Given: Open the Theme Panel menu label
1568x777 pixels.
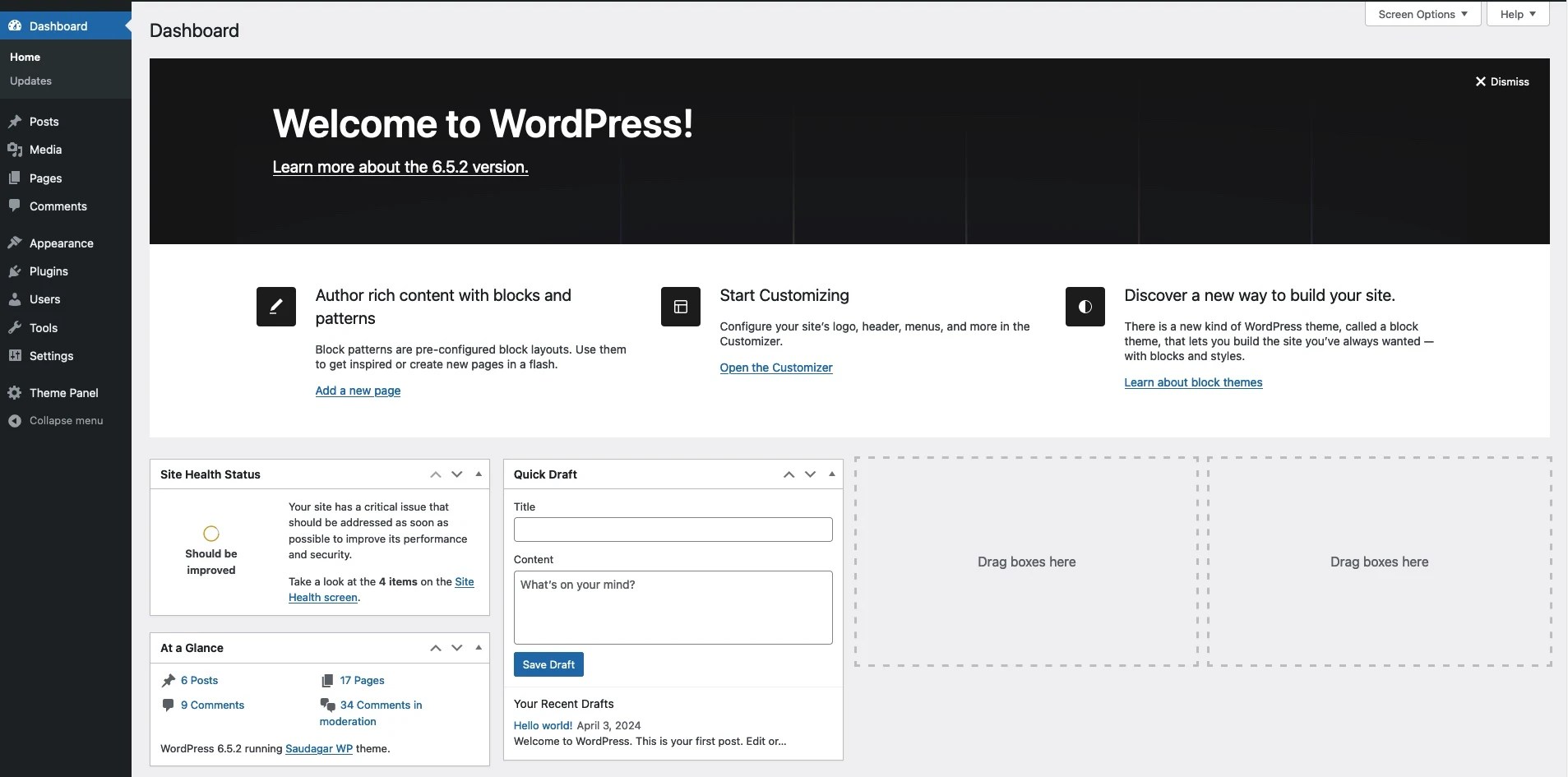Looking at the screenshot, I should point(64,393).
